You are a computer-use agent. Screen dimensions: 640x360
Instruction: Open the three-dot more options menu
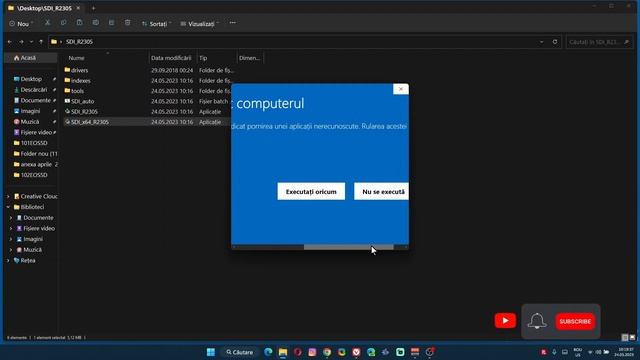pos(233,23)
